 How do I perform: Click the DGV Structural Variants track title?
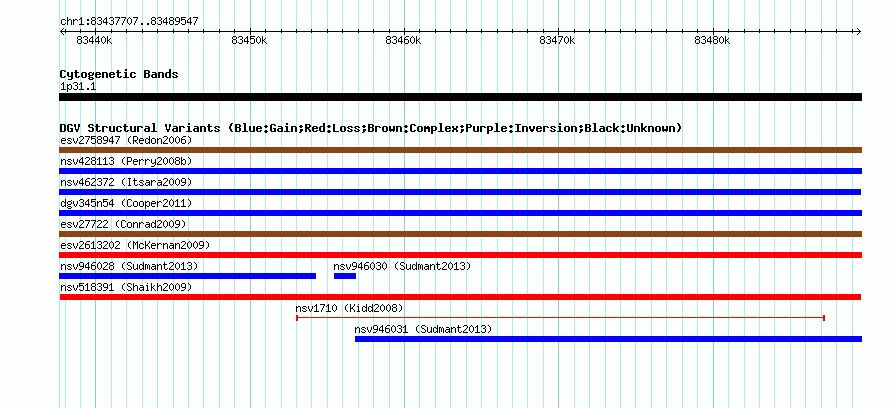point(371,128)
